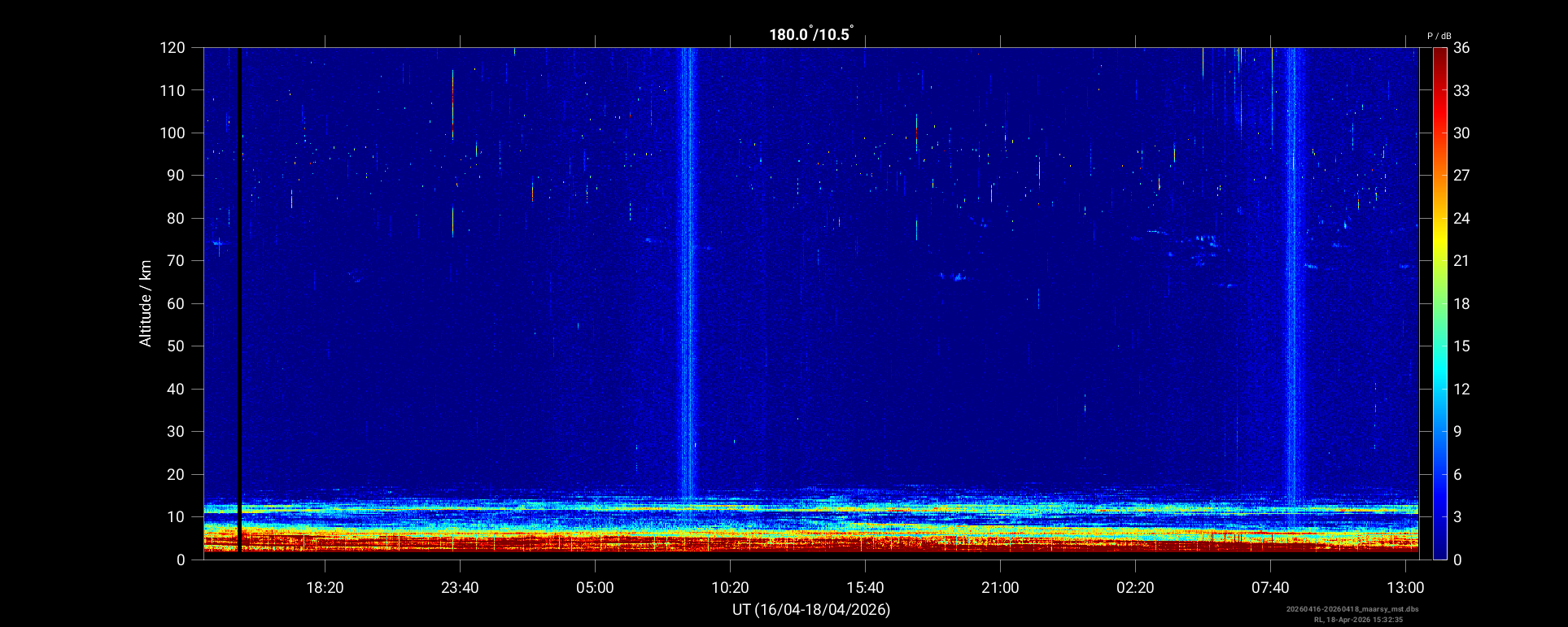Click the 70 km altitude tick label
This screenshot has width=1568, height=627.
coord(176,261)
